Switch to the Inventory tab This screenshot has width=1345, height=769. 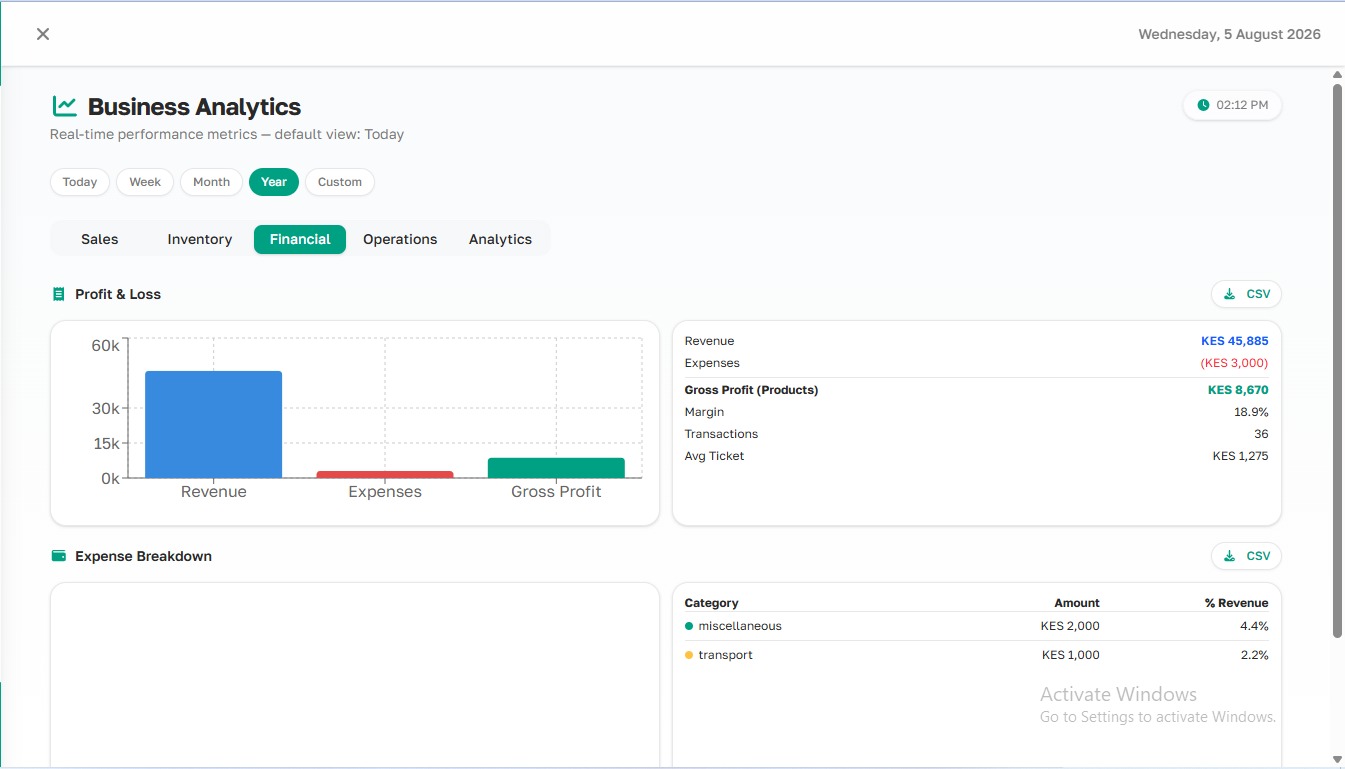[200, 239]
